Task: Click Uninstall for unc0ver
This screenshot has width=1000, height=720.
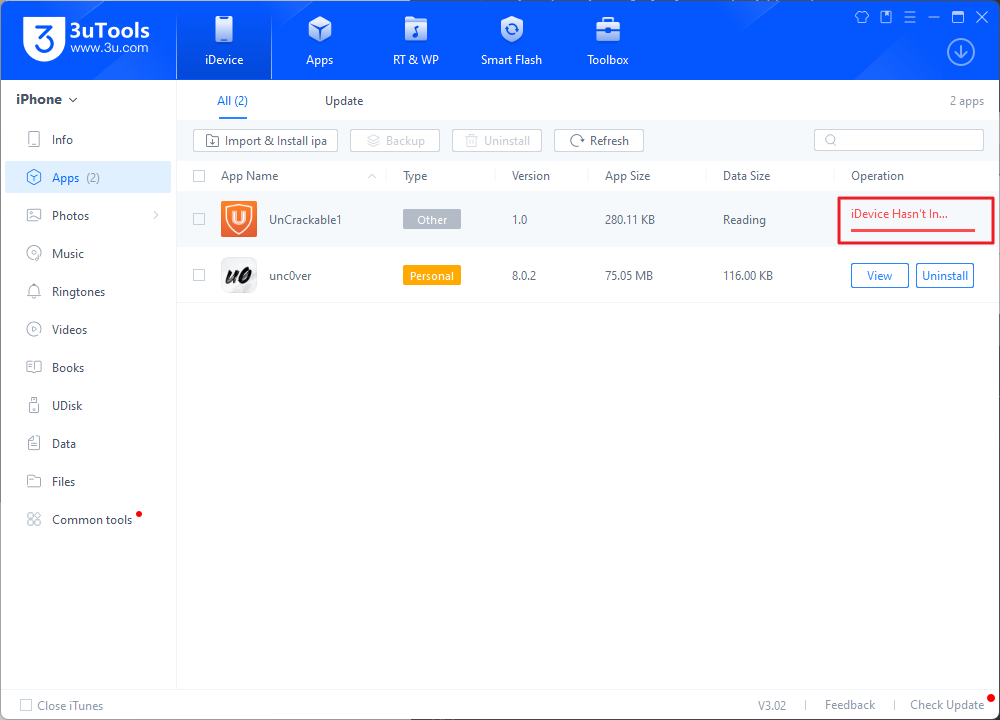Action: (945, 276)
